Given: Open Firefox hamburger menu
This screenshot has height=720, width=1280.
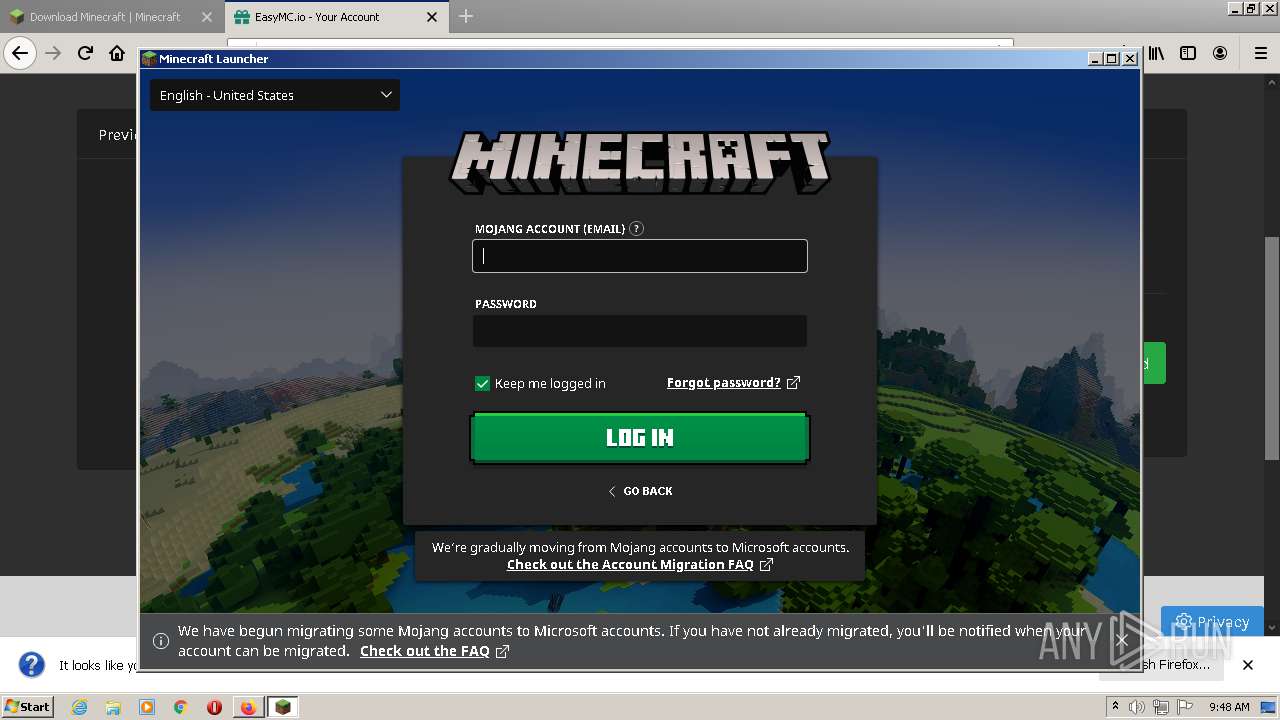Looking at the screenshot, I should click(1260, 53).
